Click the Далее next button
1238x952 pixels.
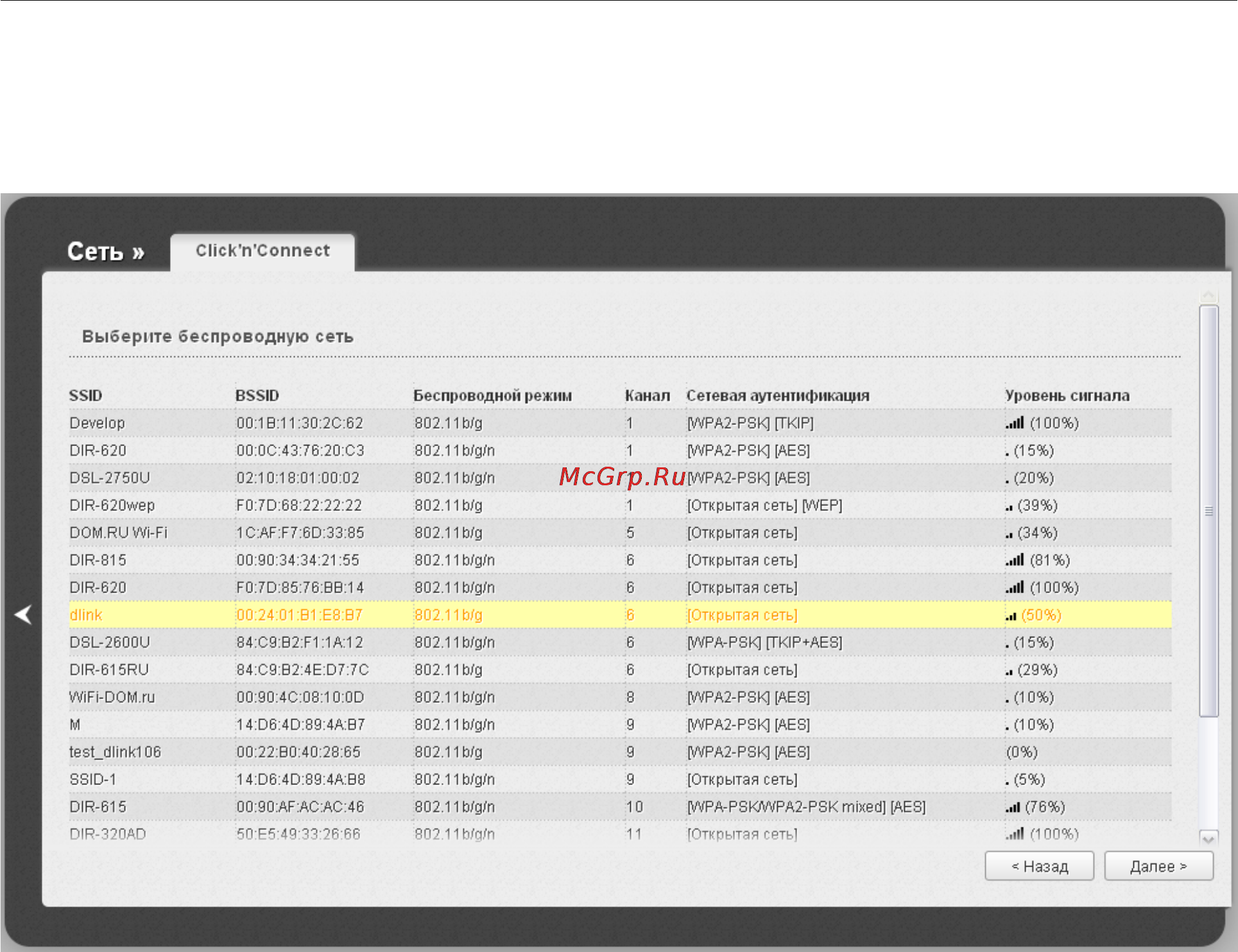[x=1158, y=866]
